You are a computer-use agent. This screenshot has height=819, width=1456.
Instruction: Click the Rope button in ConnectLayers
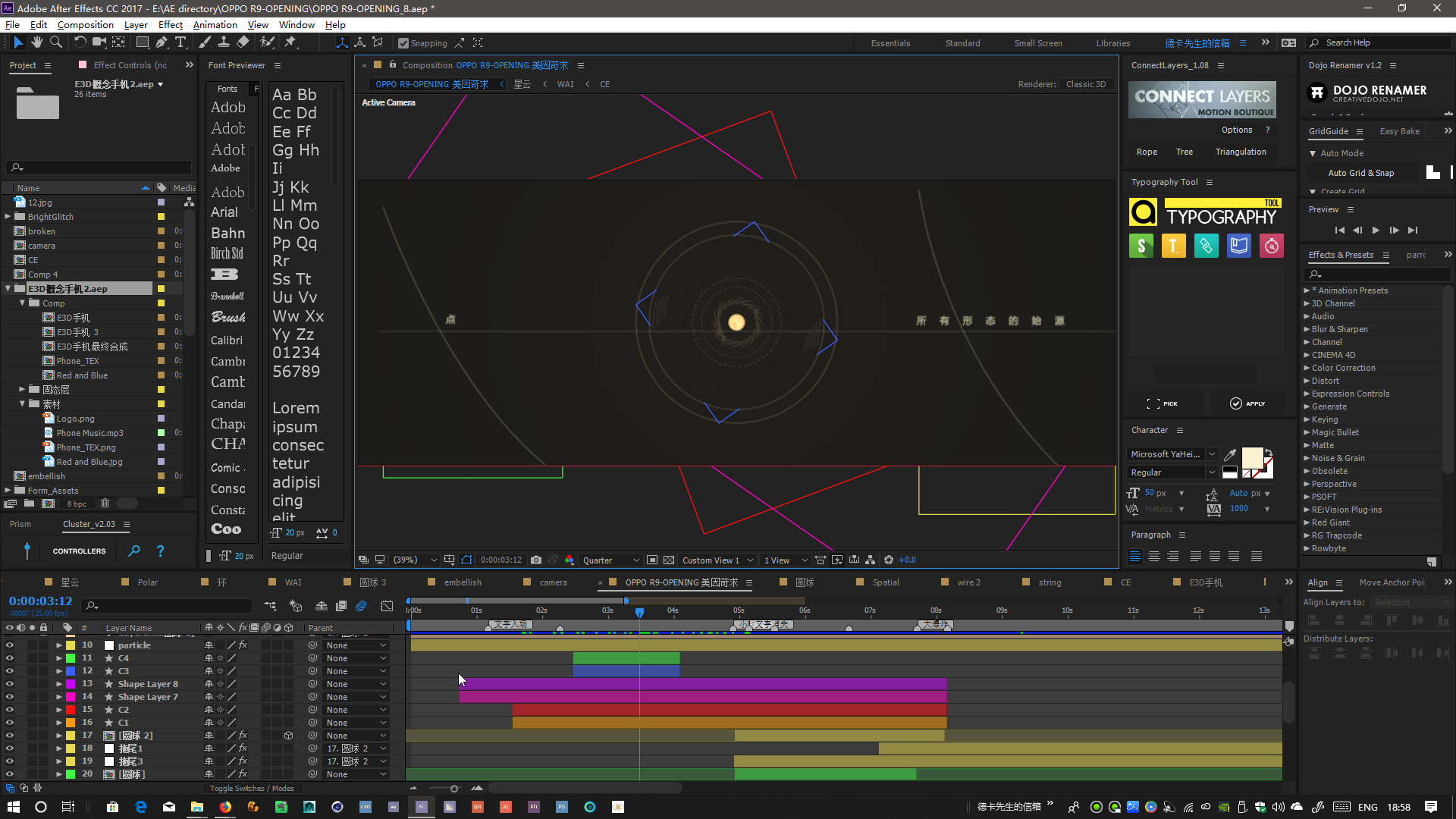1147,152
